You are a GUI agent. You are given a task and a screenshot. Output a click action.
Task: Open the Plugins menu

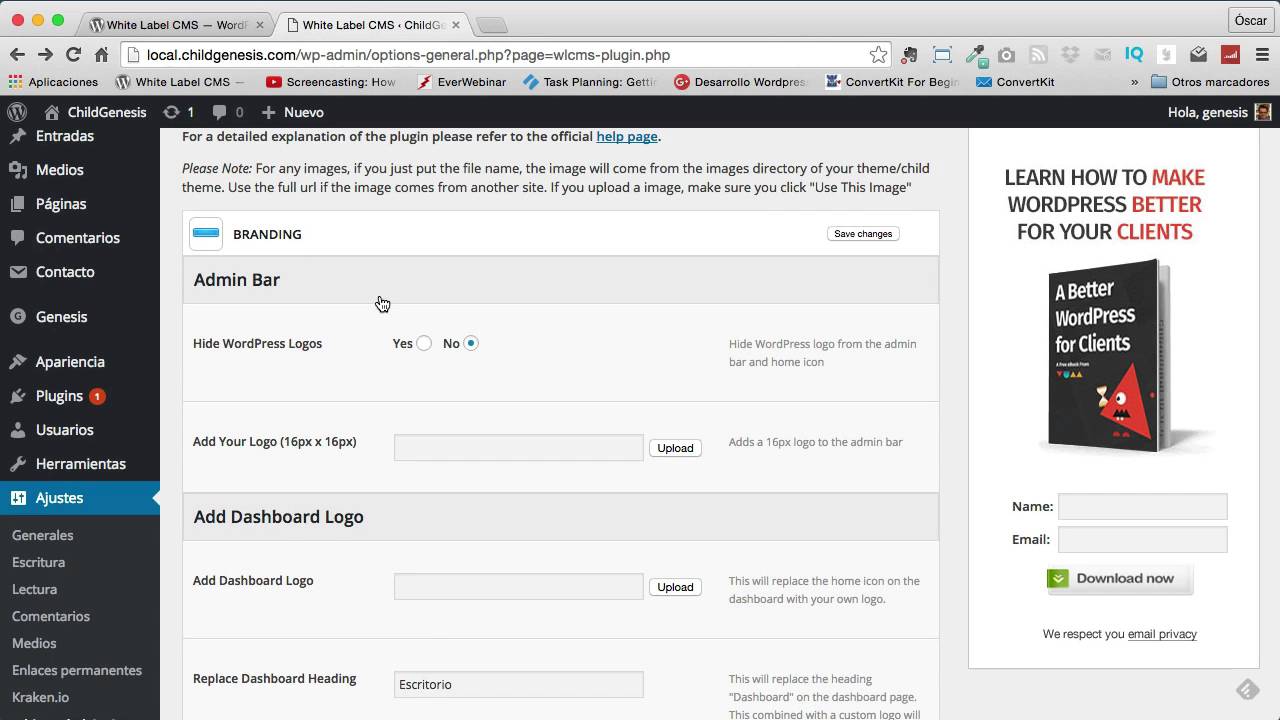click(x=80, y=396)
